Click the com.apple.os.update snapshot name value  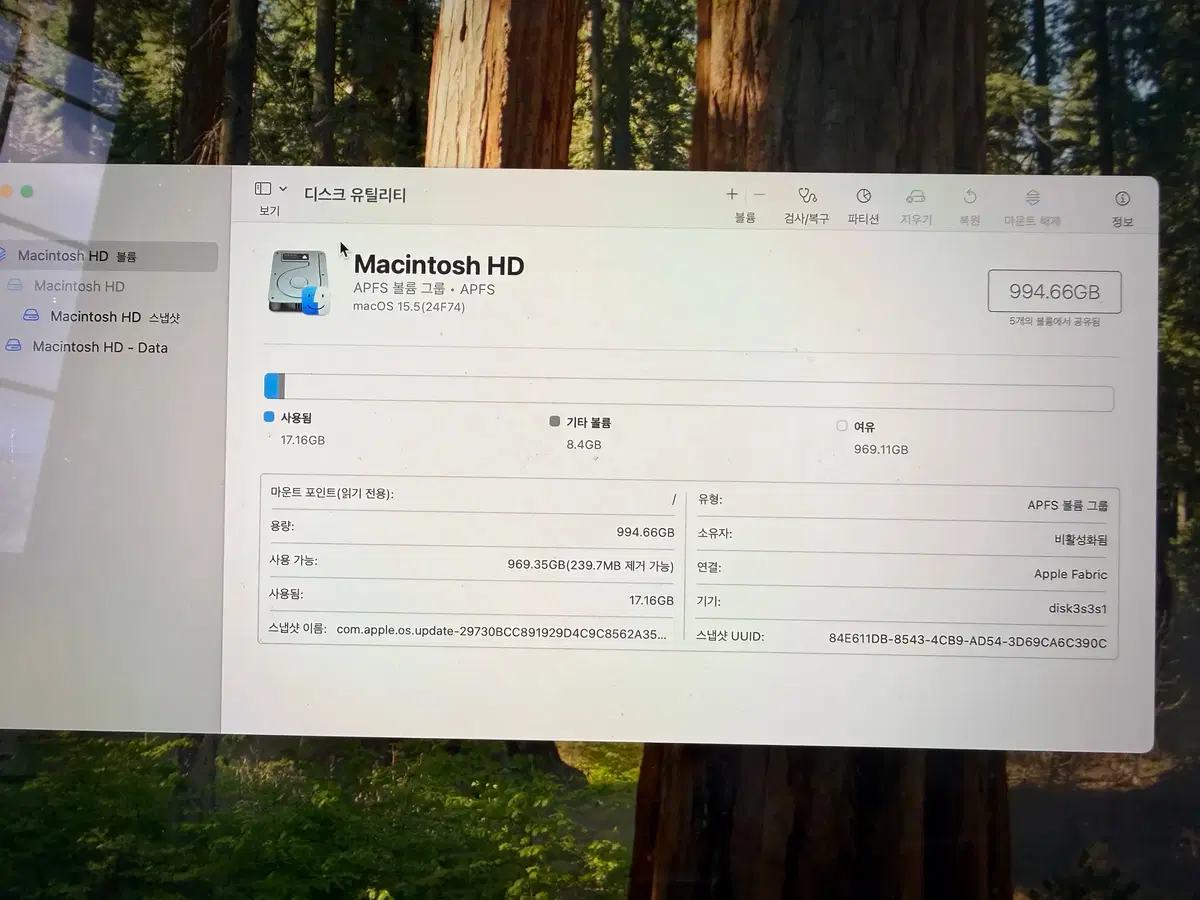tap(501, 632)
